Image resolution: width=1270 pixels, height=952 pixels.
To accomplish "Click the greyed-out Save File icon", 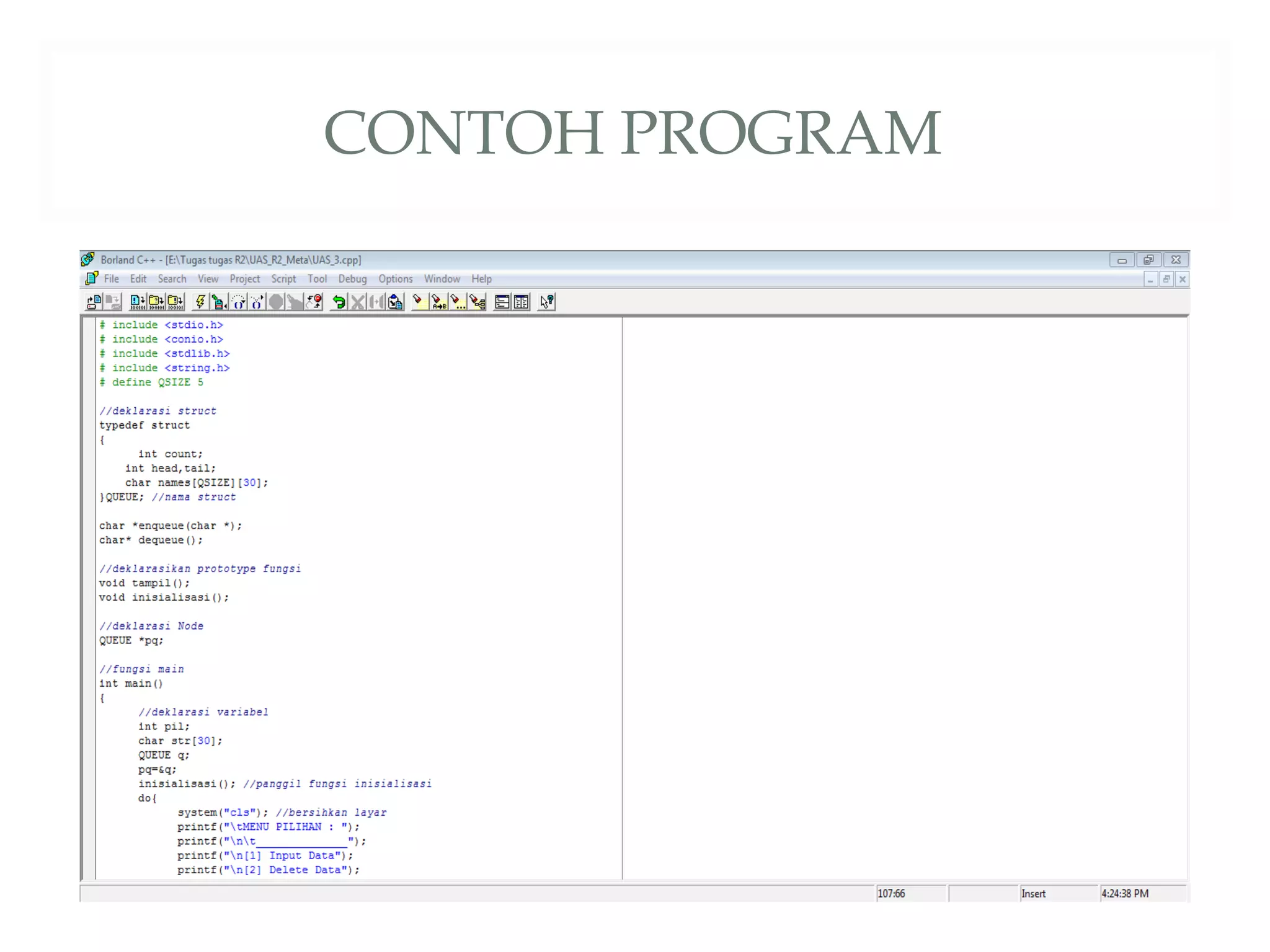I will coord(113,302).
